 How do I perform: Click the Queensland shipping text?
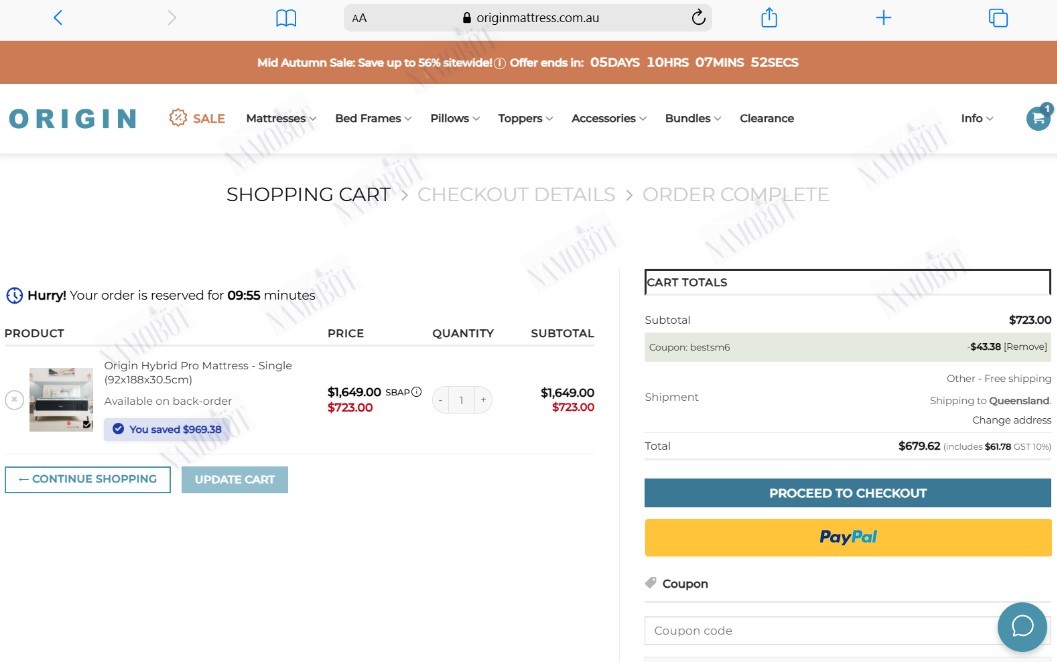tap(1019, 400)
